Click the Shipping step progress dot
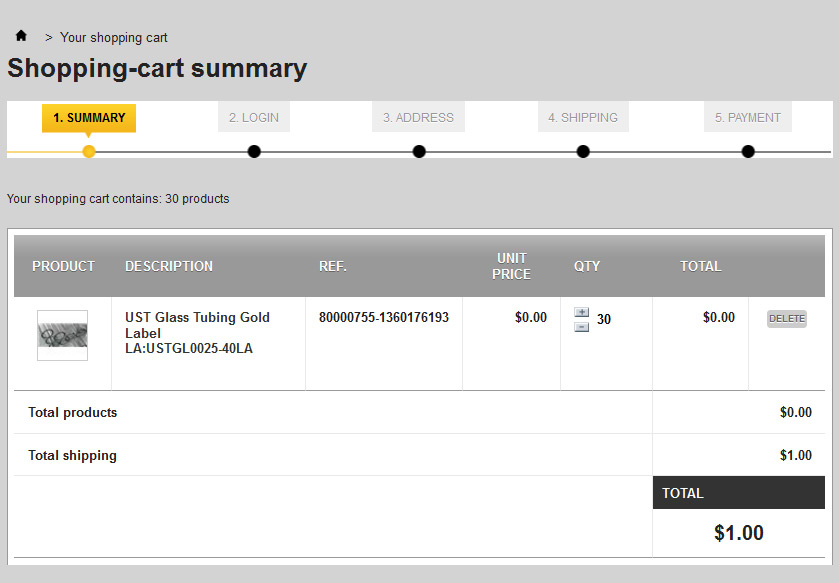The image size is (839, 583). pyautogui.click(x=583, y=152)
